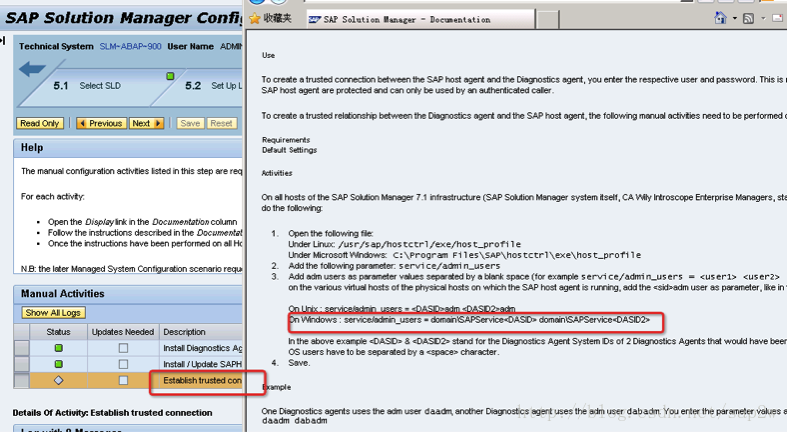Expand the dropdown arrow next to Home icon
This screenshot has width=788, height=432.
point(734,19)
